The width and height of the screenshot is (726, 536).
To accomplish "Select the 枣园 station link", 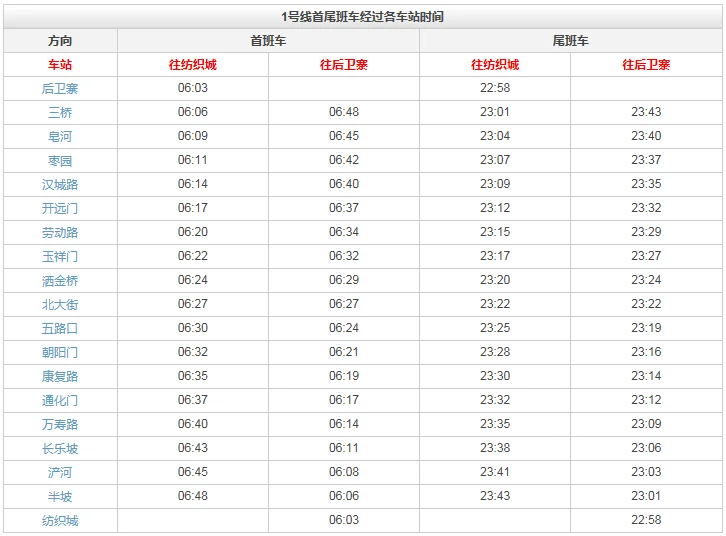I will [x=60, y=160].
